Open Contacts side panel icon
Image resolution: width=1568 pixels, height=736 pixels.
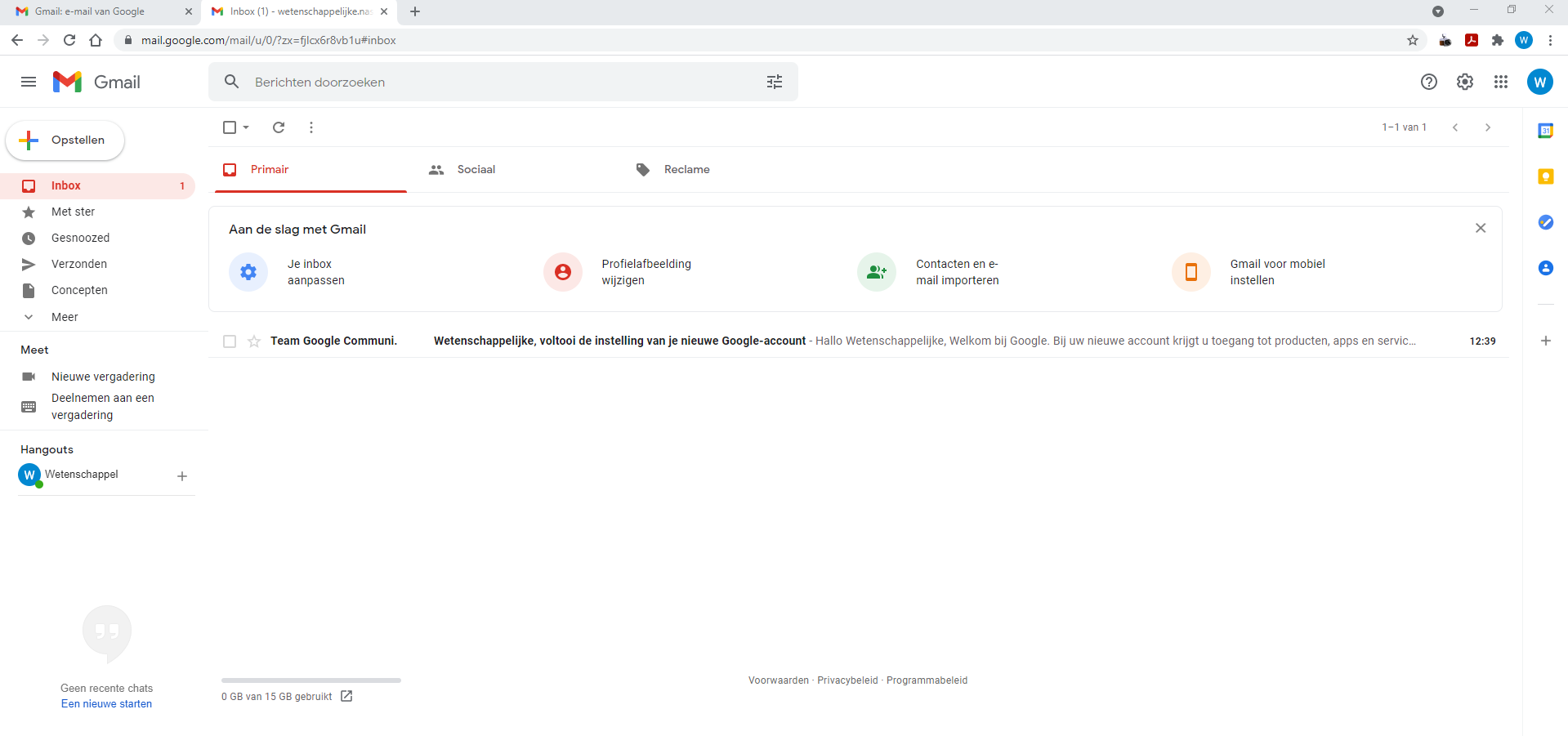pos(1545,268)
